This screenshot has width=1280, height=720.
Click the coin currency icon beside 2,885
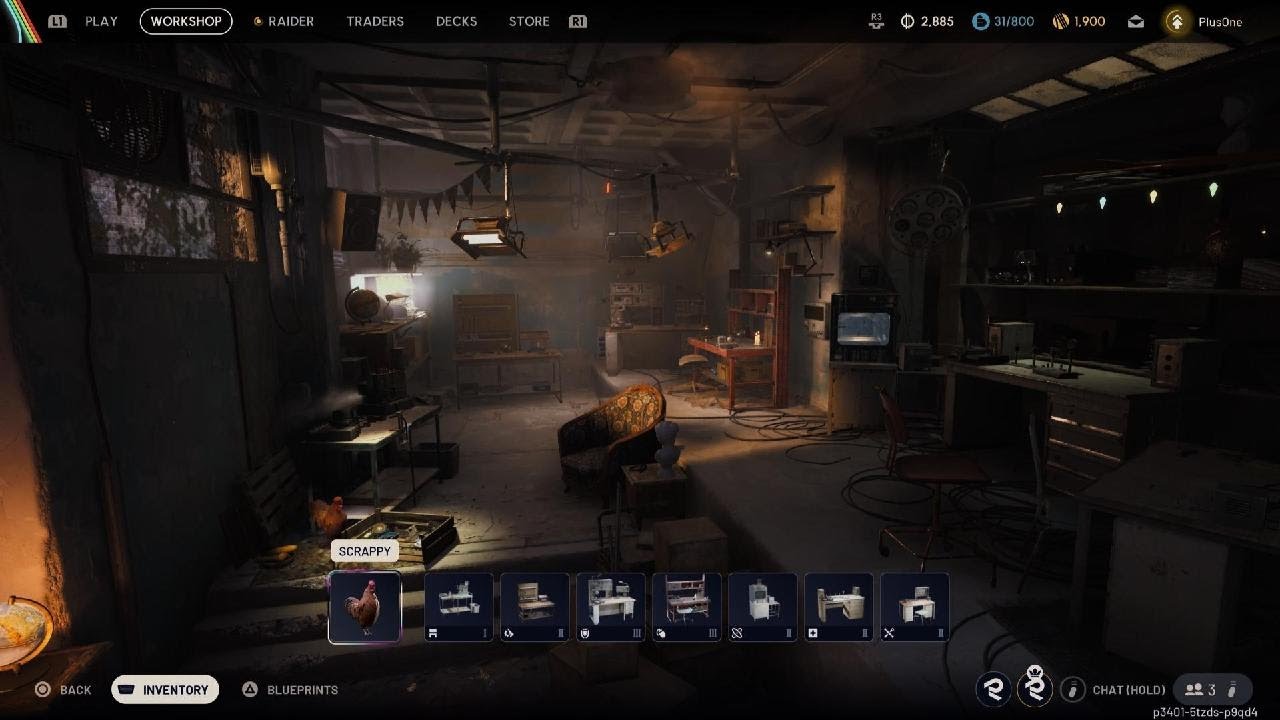[908, 21]
